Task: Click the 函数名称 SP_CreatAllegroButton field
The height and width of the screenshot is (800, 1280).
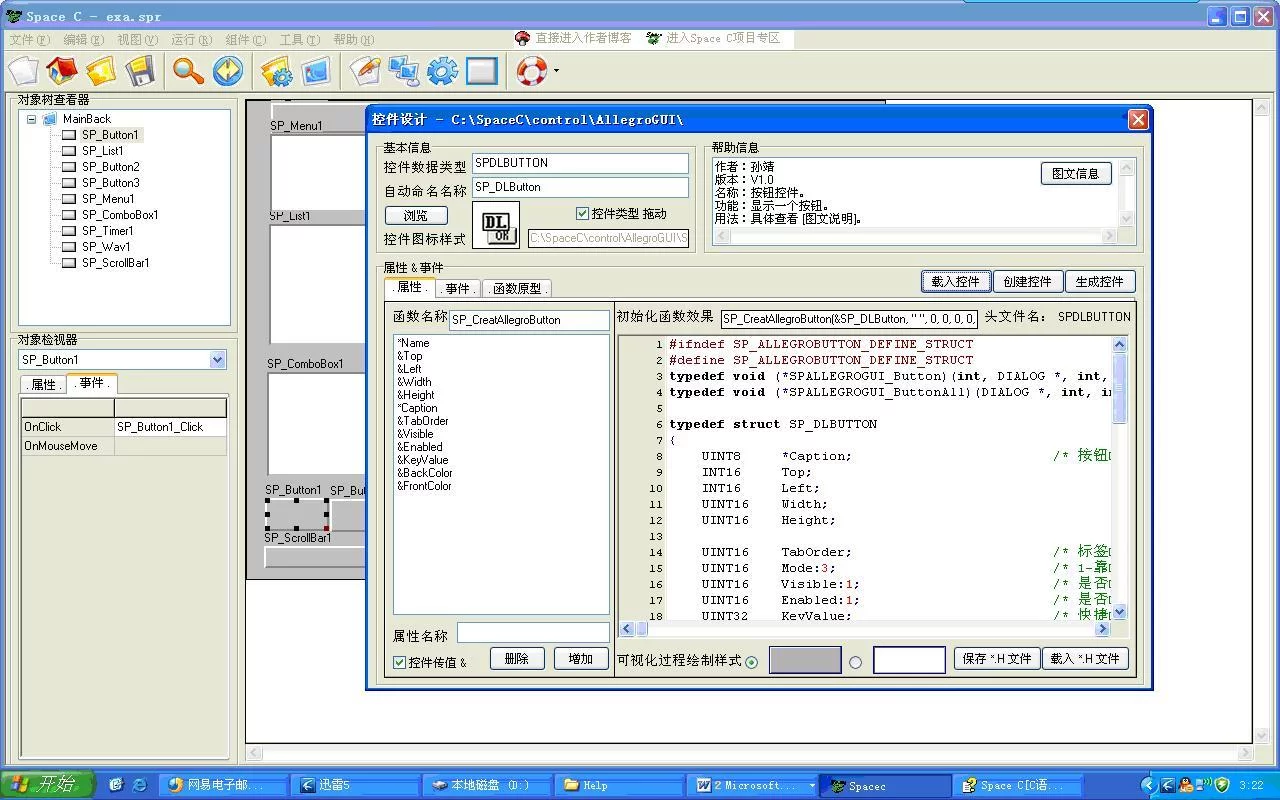Action: [529, 320]
